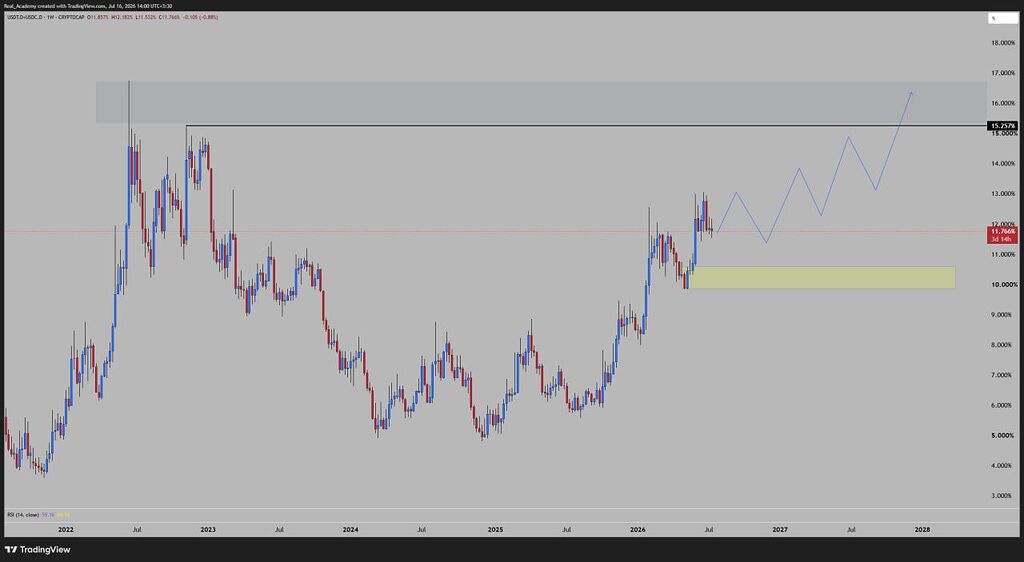
Task: Click the 2023 label on time axis
Action: click(208, 529)
